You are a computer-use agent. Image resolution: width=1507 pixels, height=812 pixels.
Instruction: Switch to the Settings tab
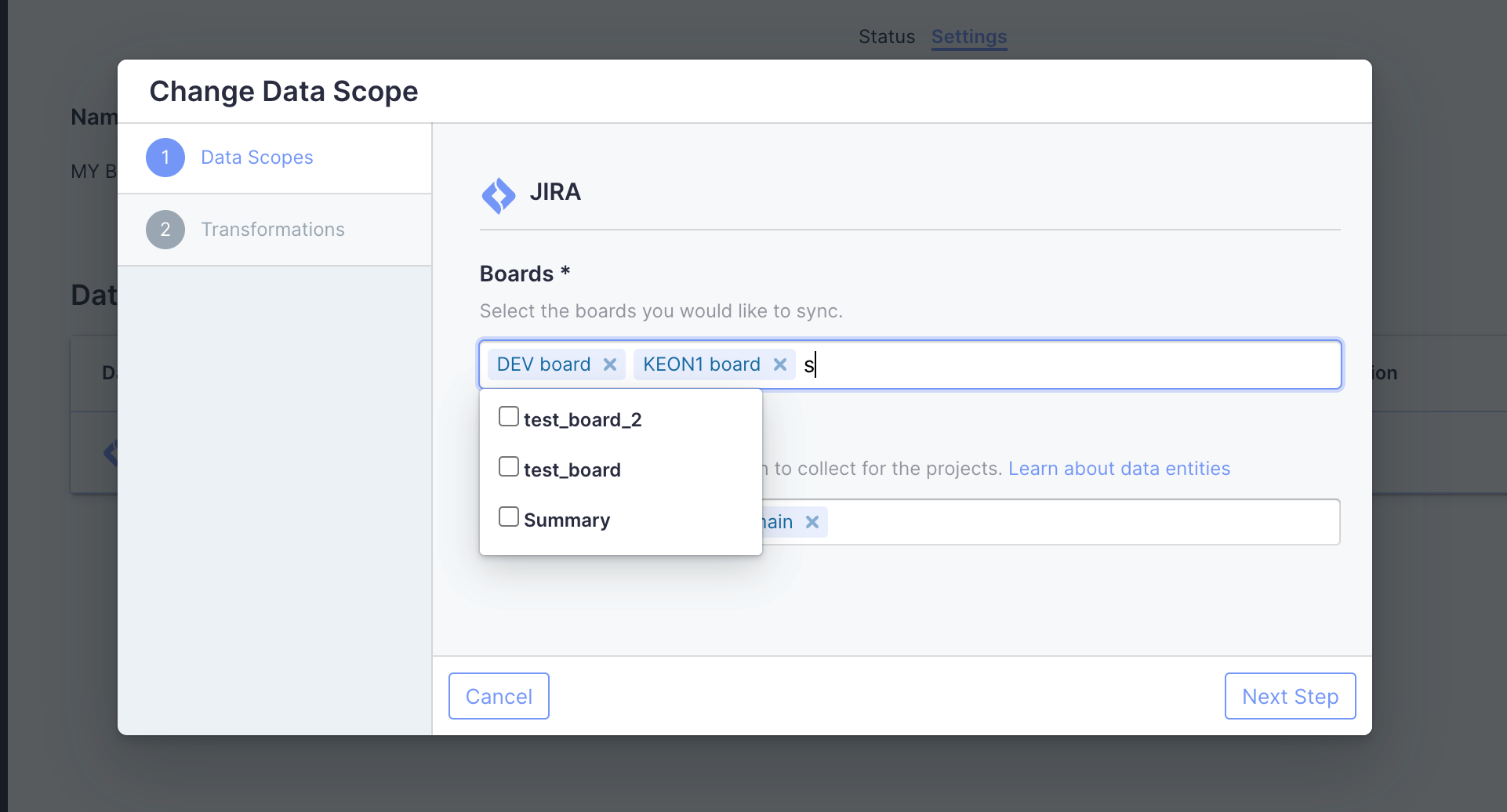(x=969, y=37)
